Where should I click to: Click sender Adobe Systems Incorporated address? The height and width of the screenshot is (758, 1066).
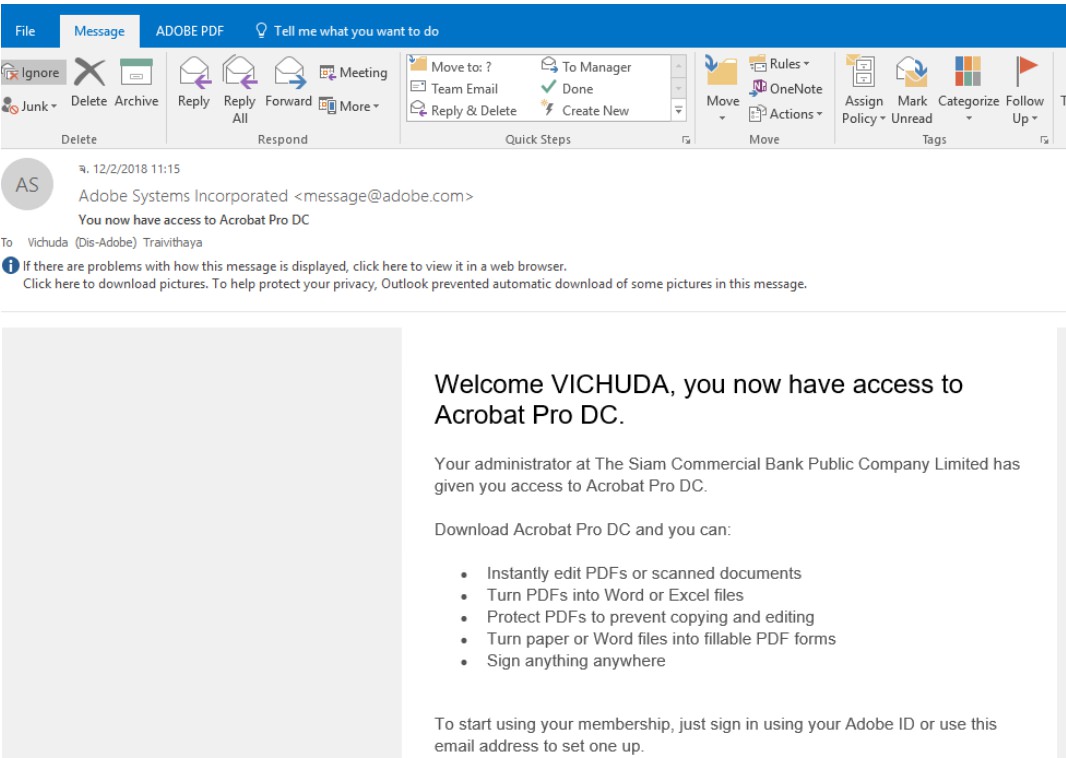(276, 196)
